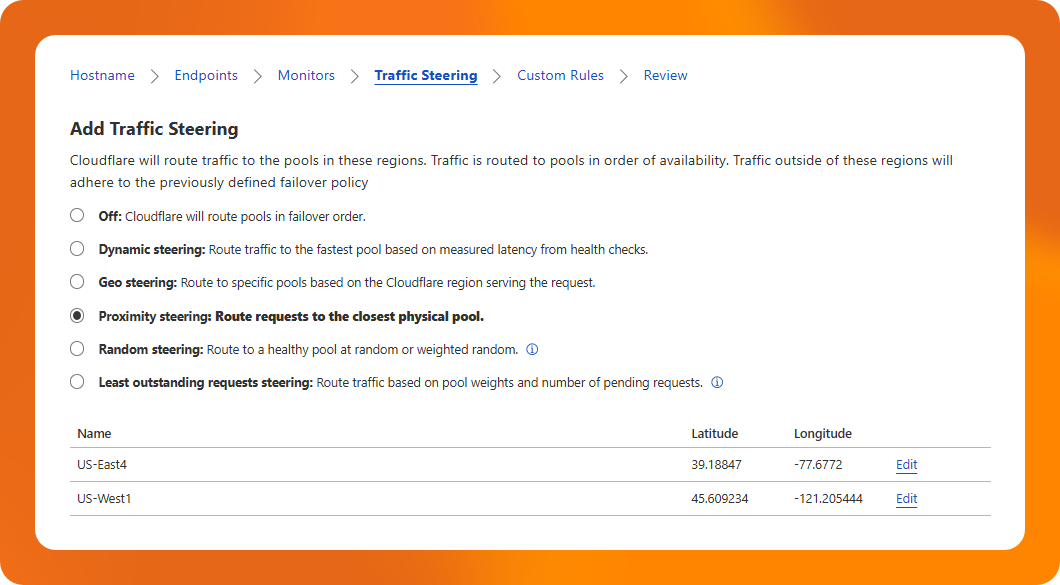Click the Dynamic steering description text
This screenshot has width=1060, height=585.
click(428, 250)
